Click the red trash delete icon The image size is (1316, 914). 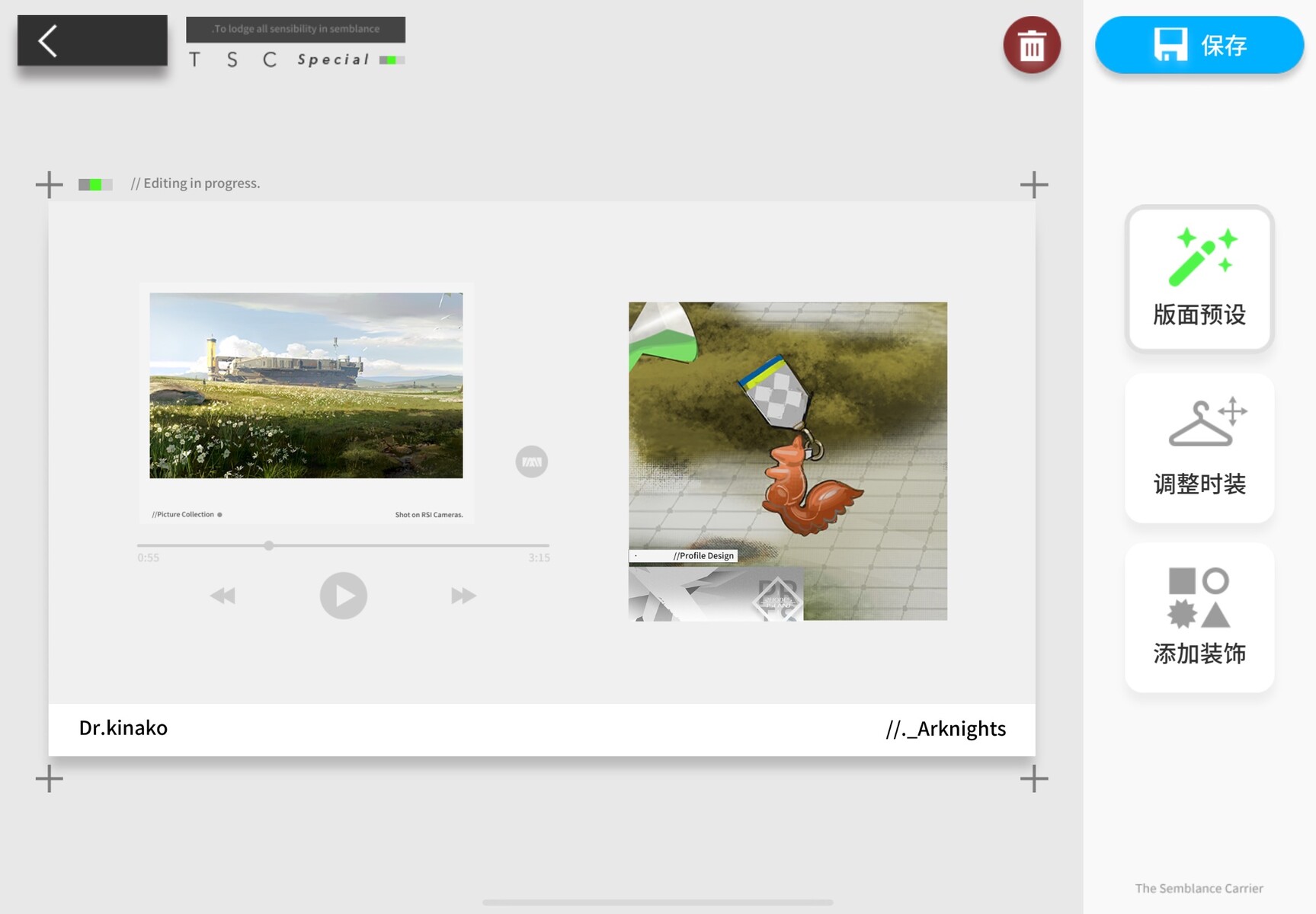click(x=1031, y=46)
